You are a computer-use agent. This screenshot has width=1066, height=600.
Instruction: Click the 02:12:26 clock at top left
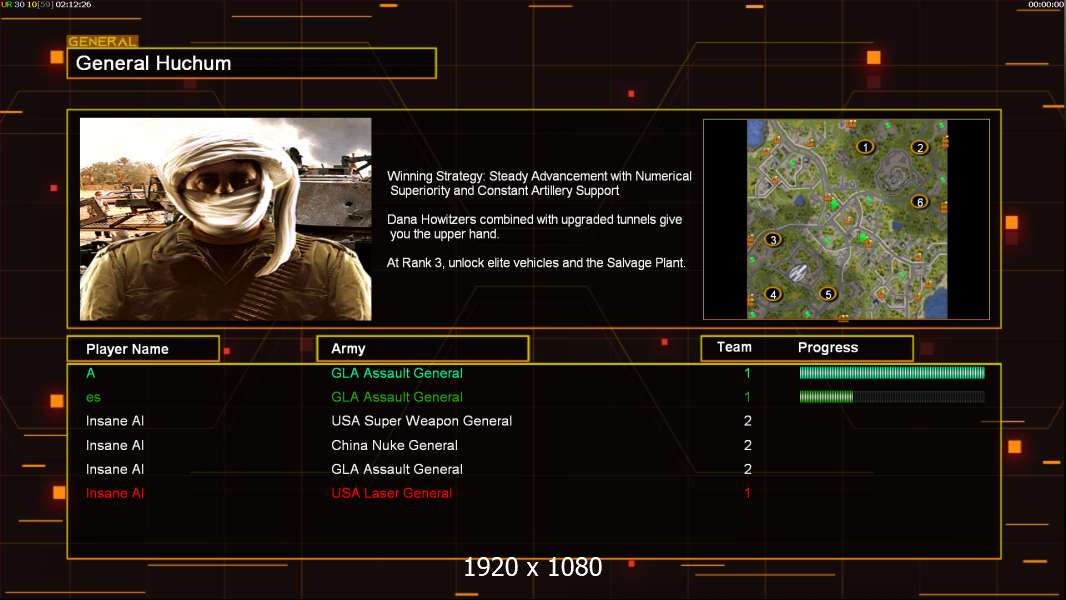point(73,4)
